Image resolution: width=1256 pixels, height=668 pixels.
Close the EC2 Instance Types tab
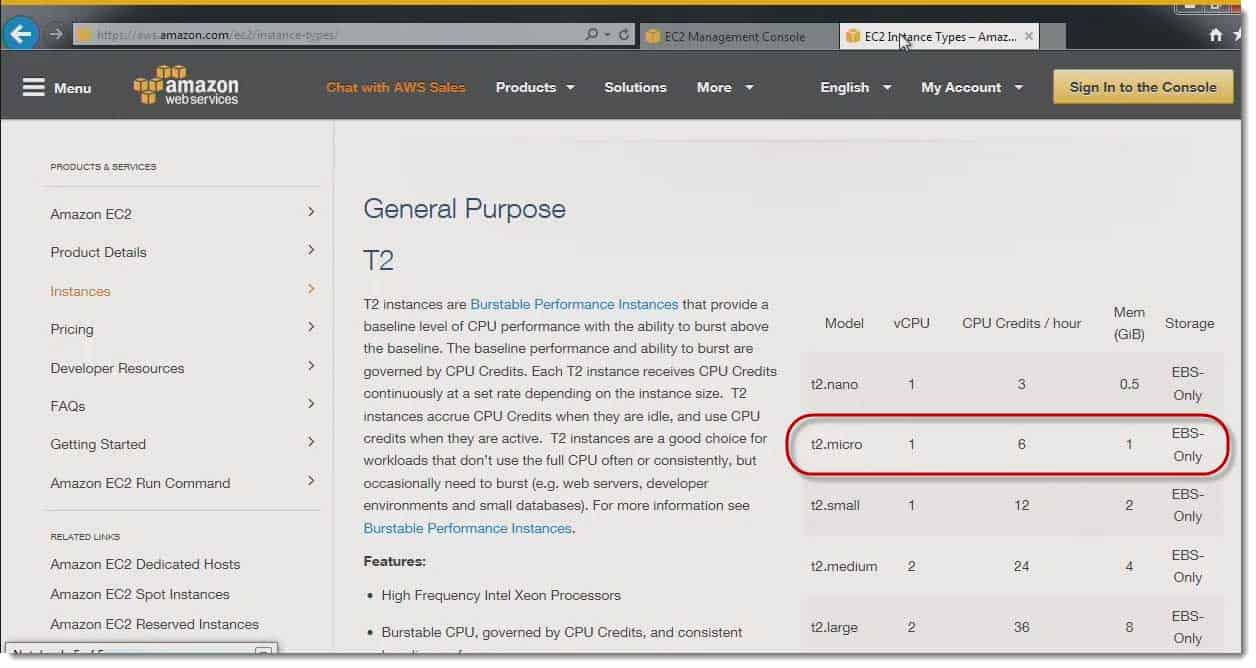(x=1029, y=36)
